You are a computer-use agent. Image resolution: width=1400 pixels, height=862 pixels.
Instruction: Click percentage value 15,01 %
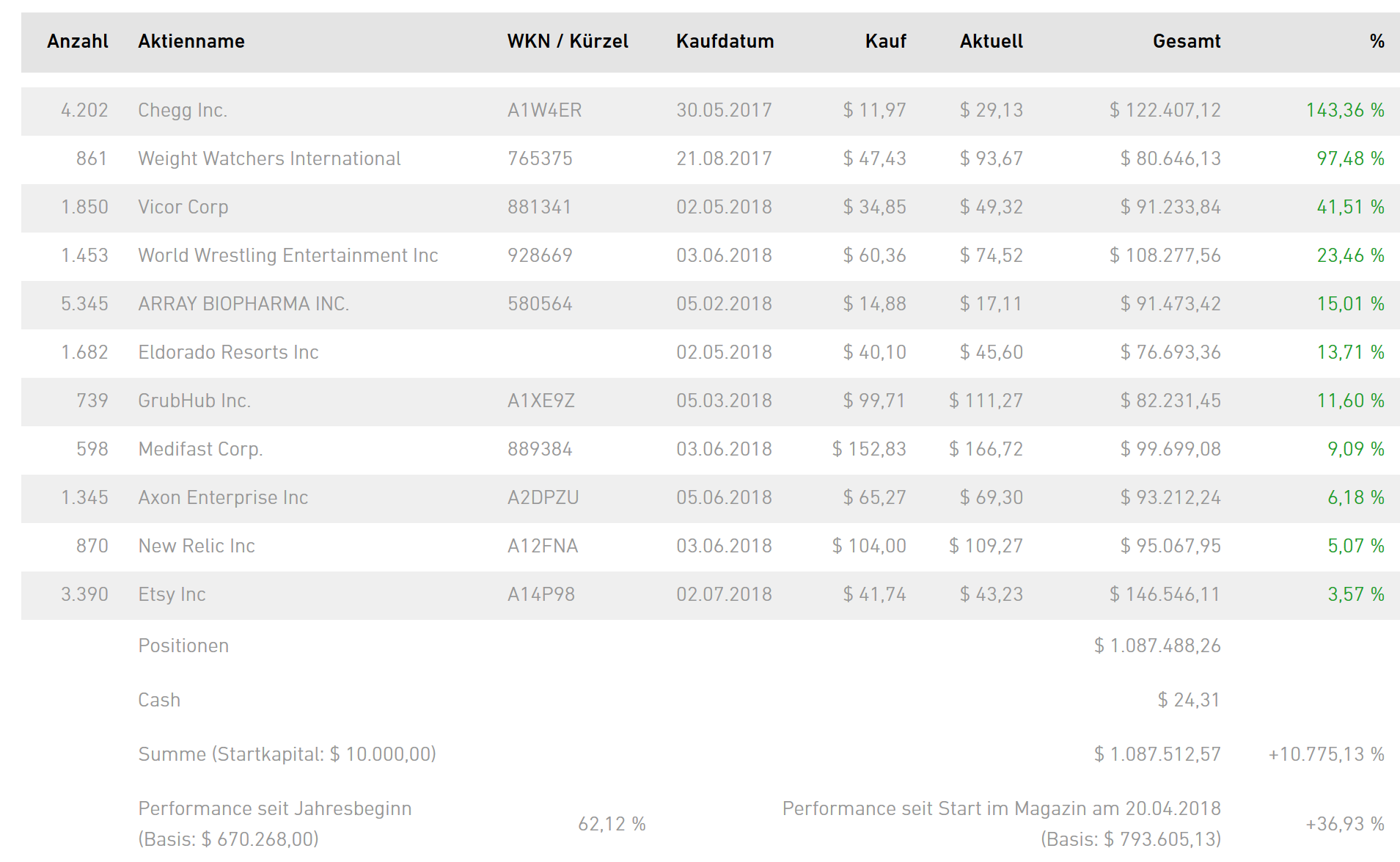[1350, 304]
